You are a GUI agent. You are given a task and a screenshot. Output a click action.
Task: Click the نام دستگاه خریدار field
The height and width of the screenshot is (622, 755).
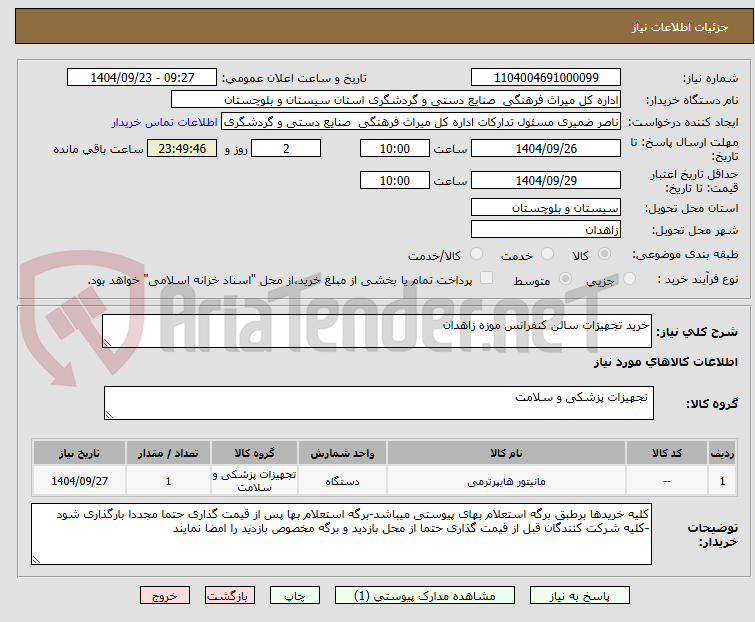[396, 100]
